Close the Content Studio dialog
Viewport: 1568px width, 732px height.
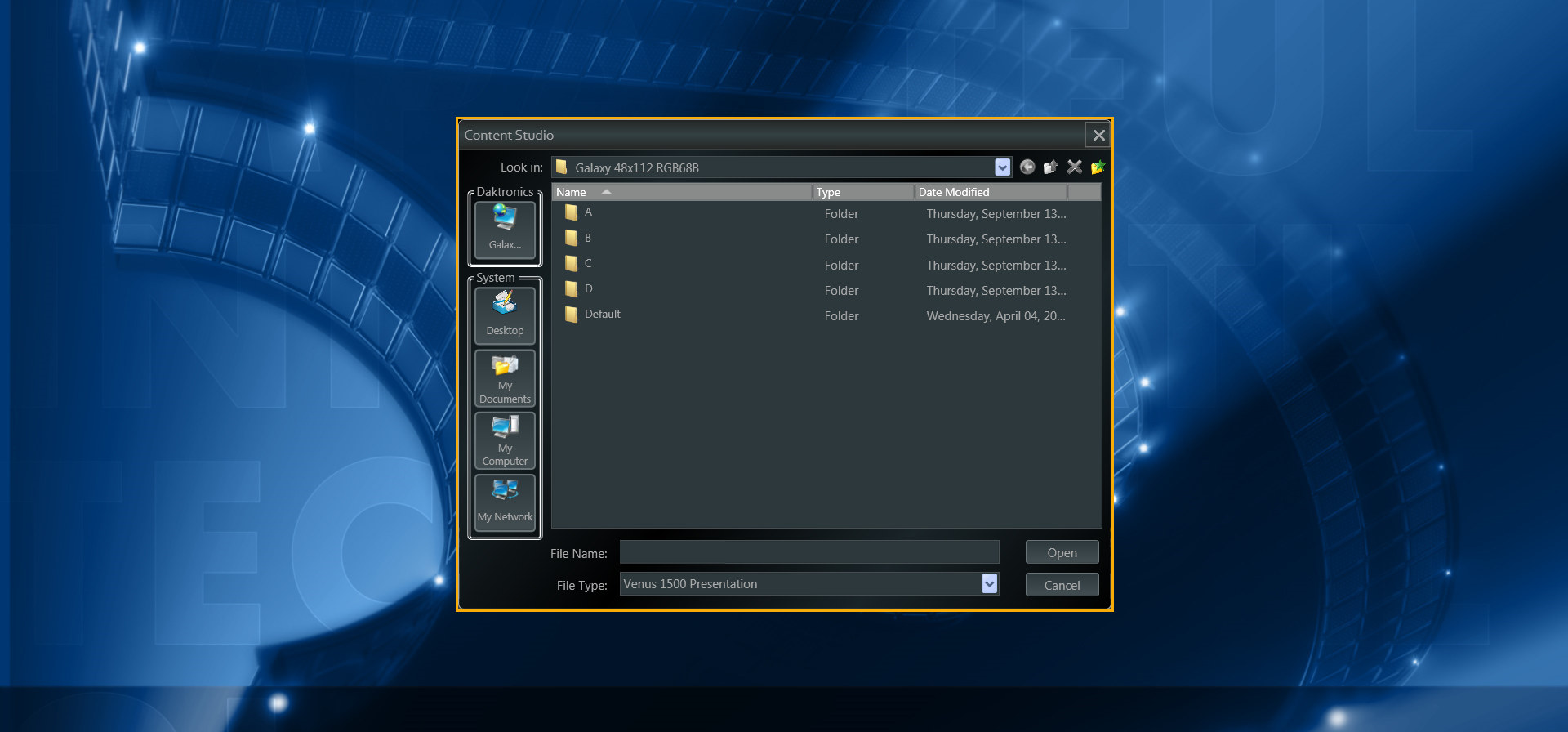(x=1098, y=135)
